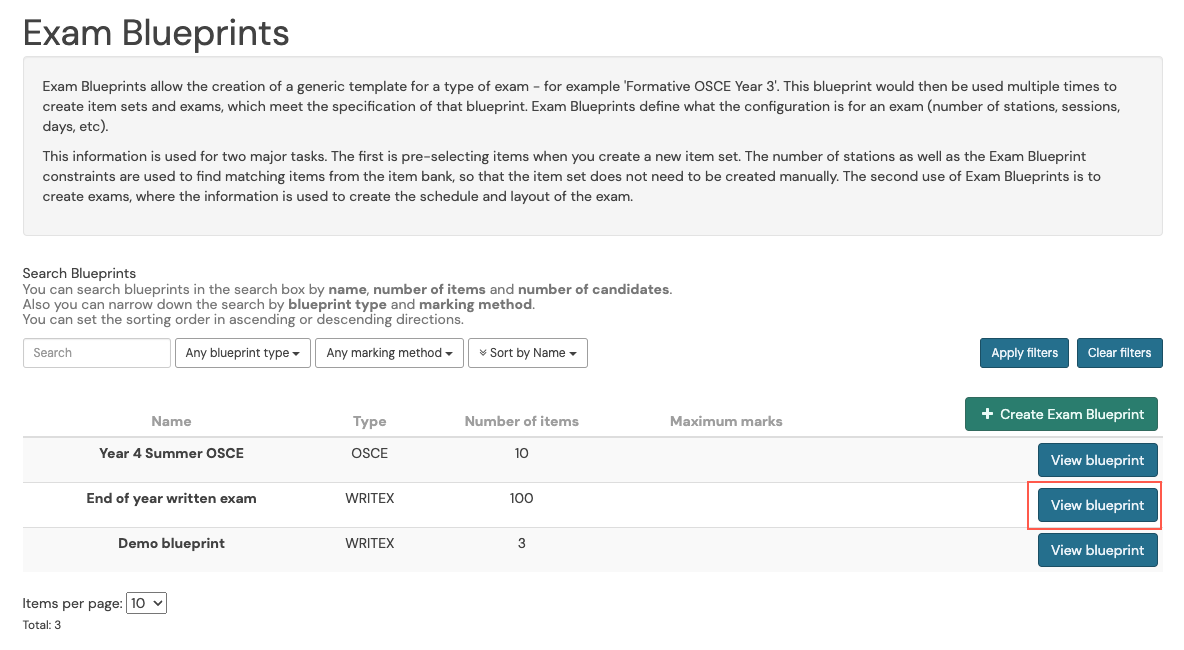View the Year 4 Summer OSCE blueprint
Screen dimensions: 1184x650
[1097, 460]
